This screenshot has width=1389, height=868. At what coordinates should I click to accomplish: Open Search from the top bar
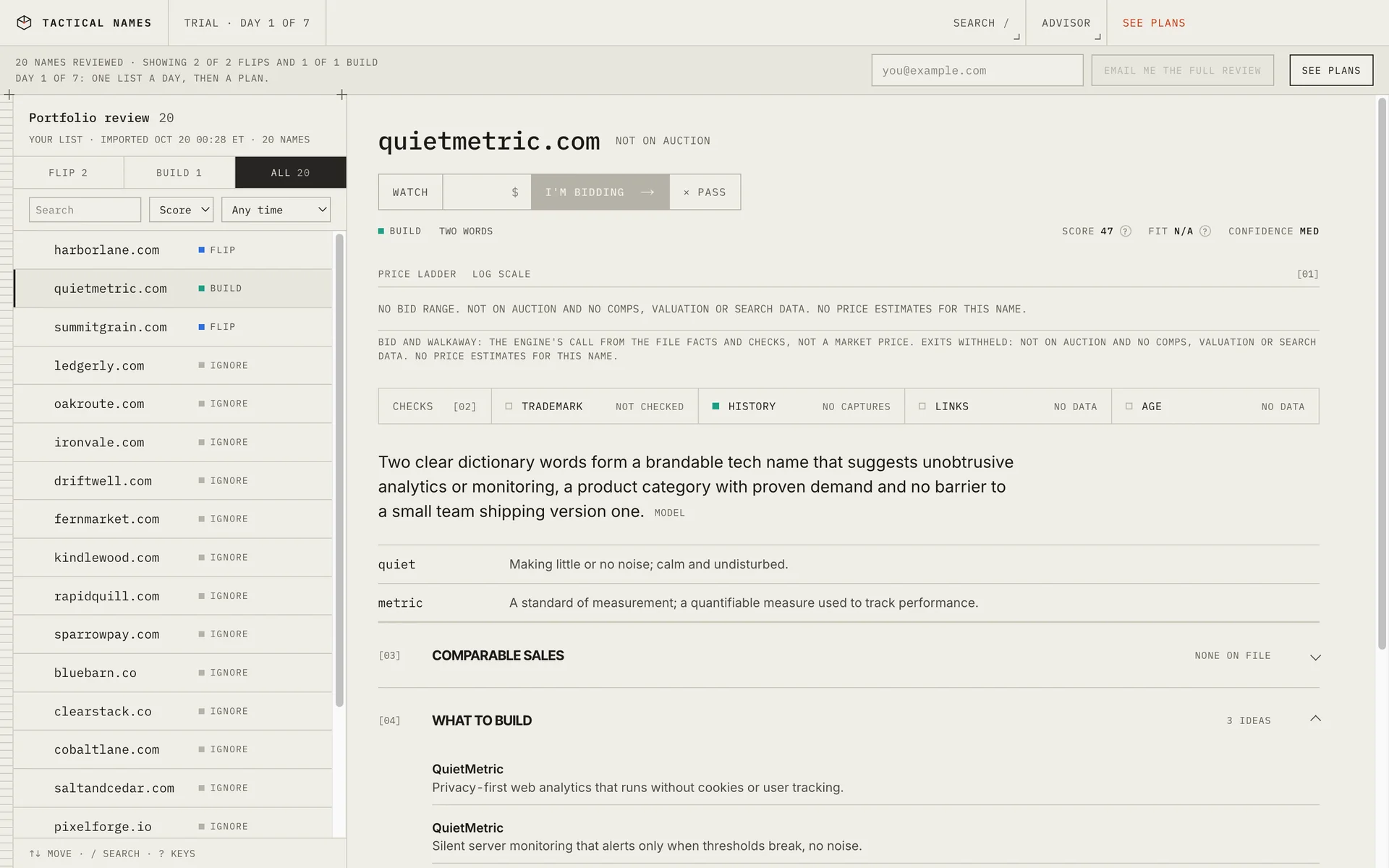click(x=981, y=23)
